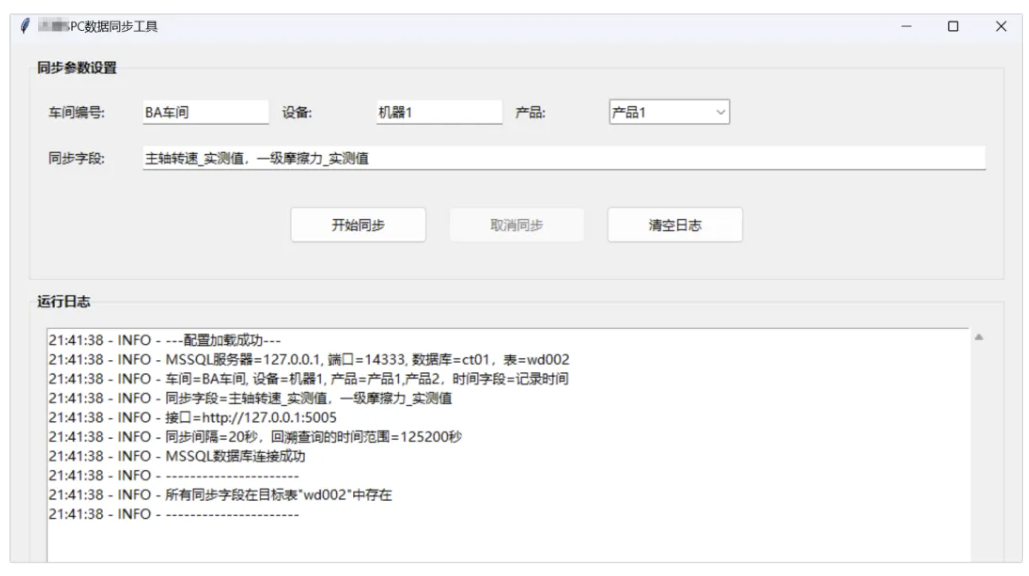
Task: Click the 运行日志 section heading
Action: [63, 300]
